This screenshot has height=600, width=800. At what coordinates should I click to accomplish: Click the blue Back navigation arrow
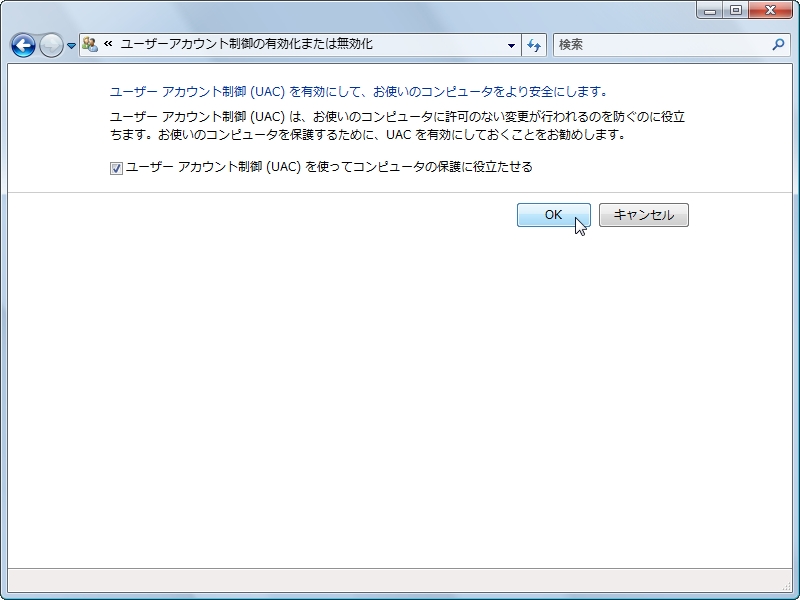click(x=23, y=45)
